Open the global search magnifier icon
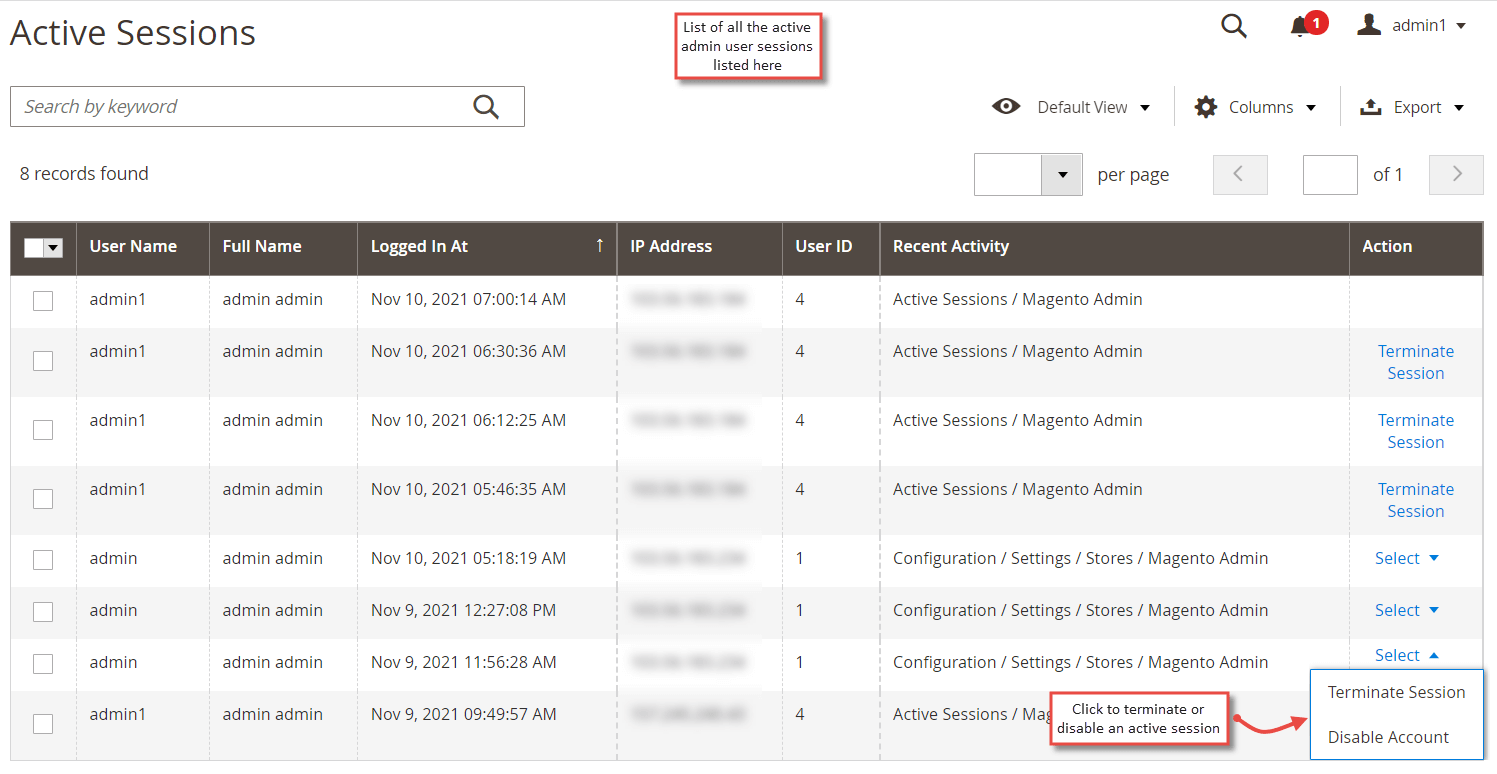 tap(1233, 26)
